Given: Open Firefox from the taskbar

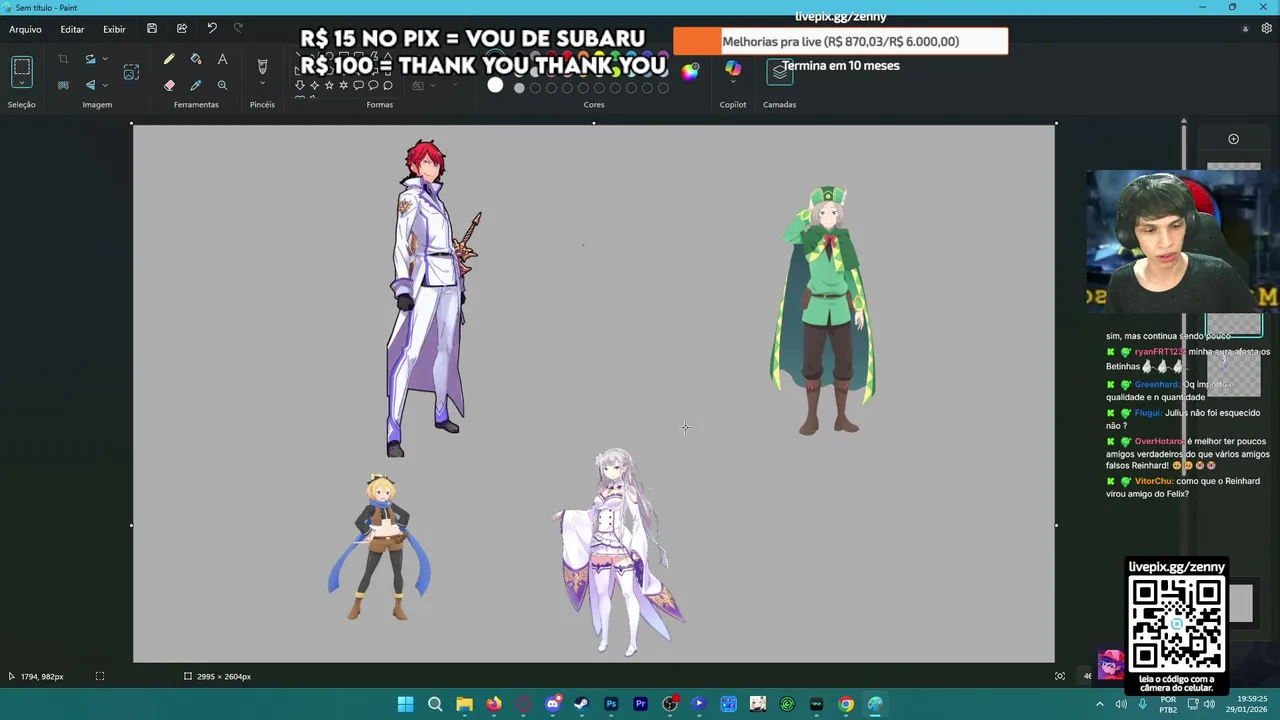Looking at the screenshot, I should pyautogui.click(x=494, y=704).
